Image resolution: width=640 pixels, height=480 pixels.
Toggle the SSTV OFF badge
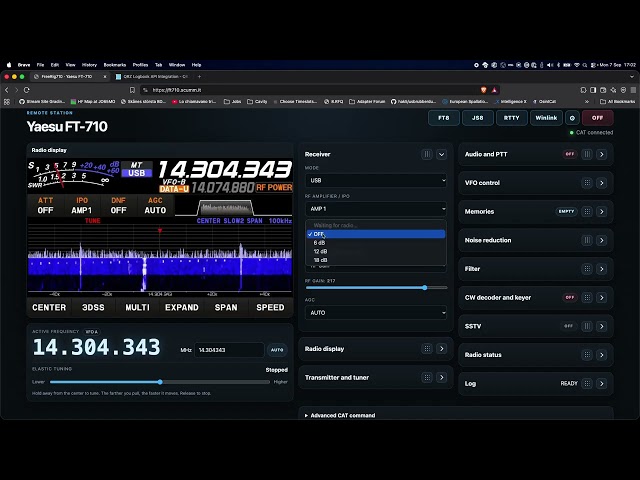569,326
